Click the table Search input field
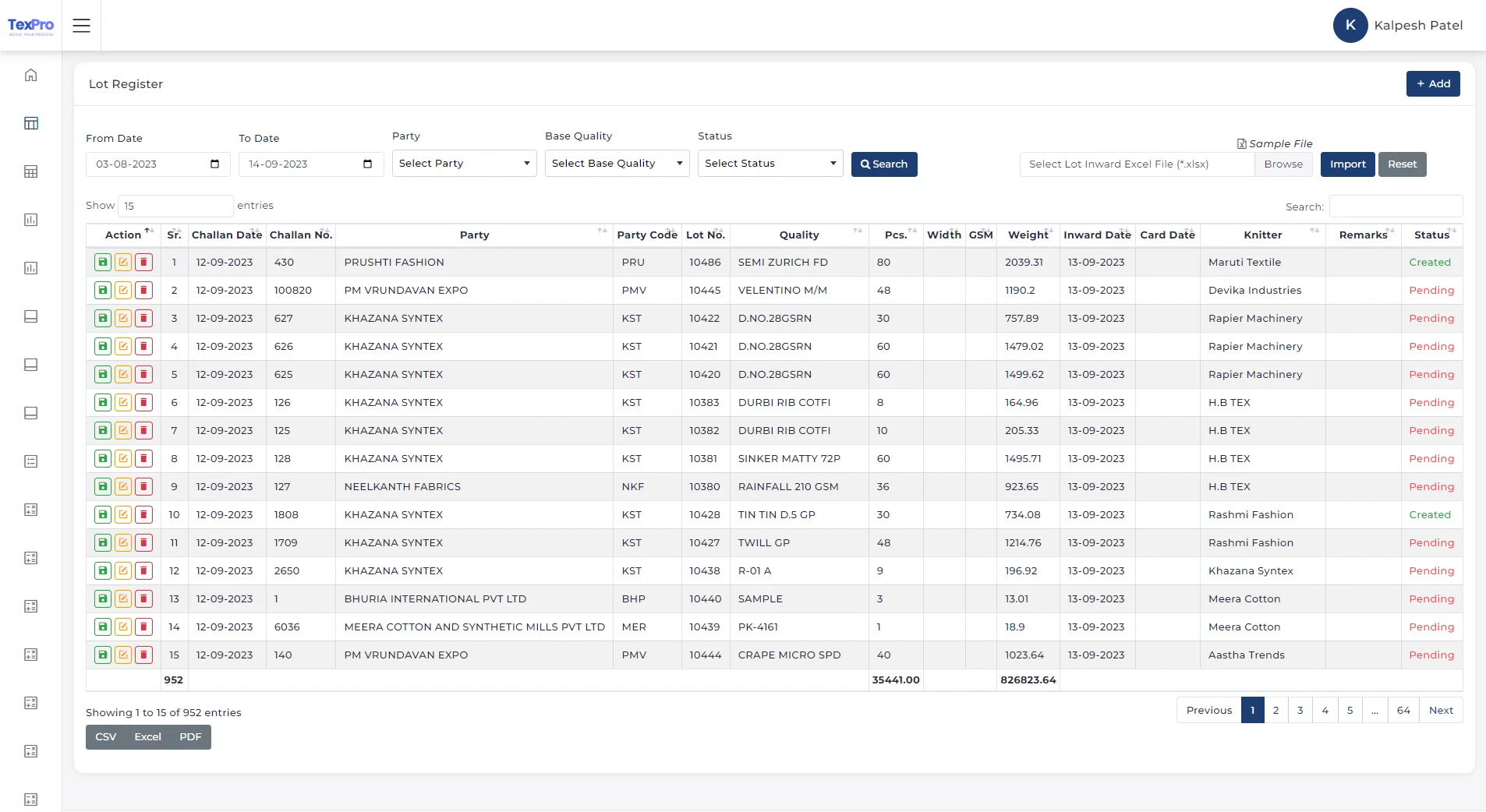This screenshot has height=812, width=1486. 1395,207
